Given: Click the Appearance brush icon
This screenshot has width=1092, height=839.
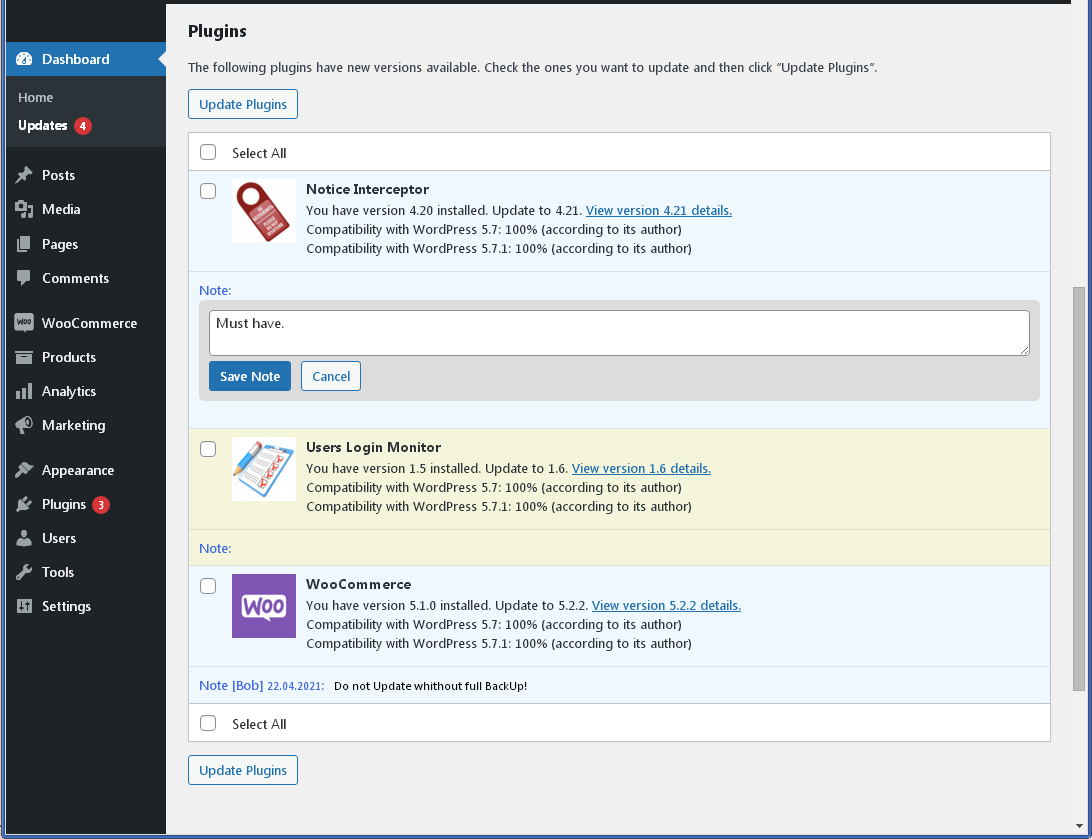Looking at the screenshot, I should click(x=24, y=470).
